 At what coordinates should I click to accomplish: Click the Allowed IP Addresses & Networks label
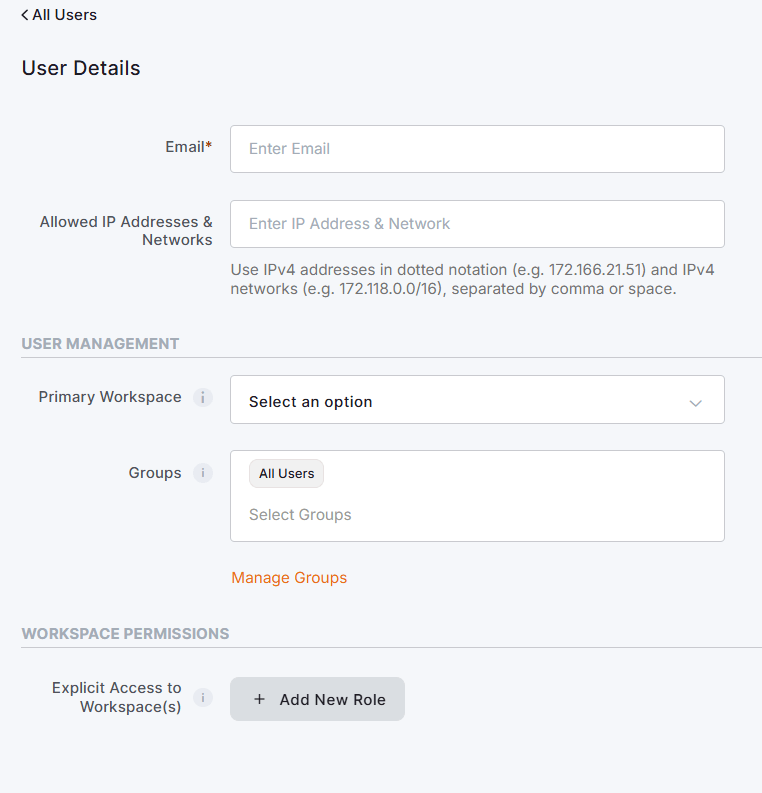(x=126, y=231)
